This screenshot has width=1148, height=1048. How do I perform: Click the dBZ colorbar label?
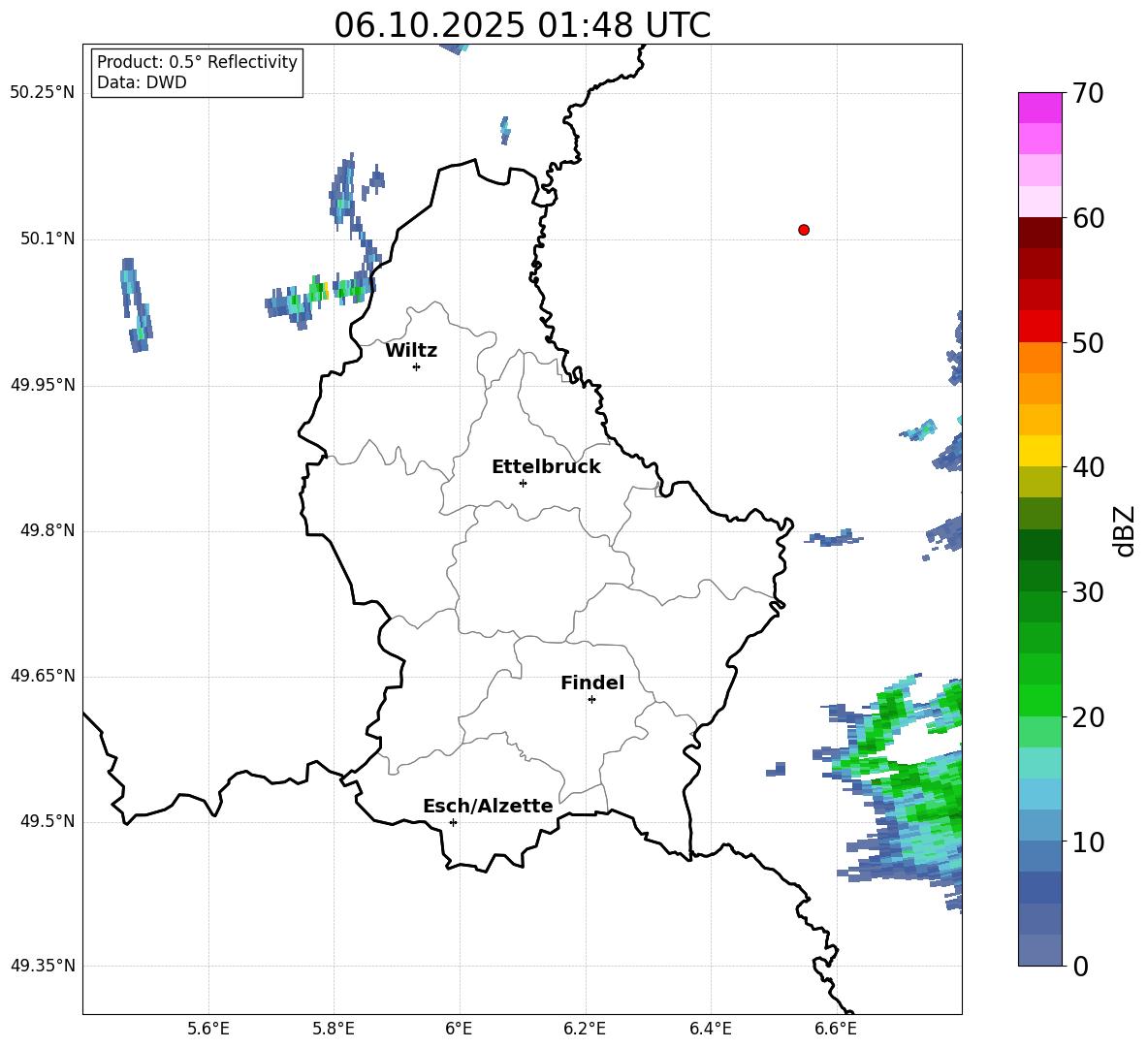(1125, 530)
